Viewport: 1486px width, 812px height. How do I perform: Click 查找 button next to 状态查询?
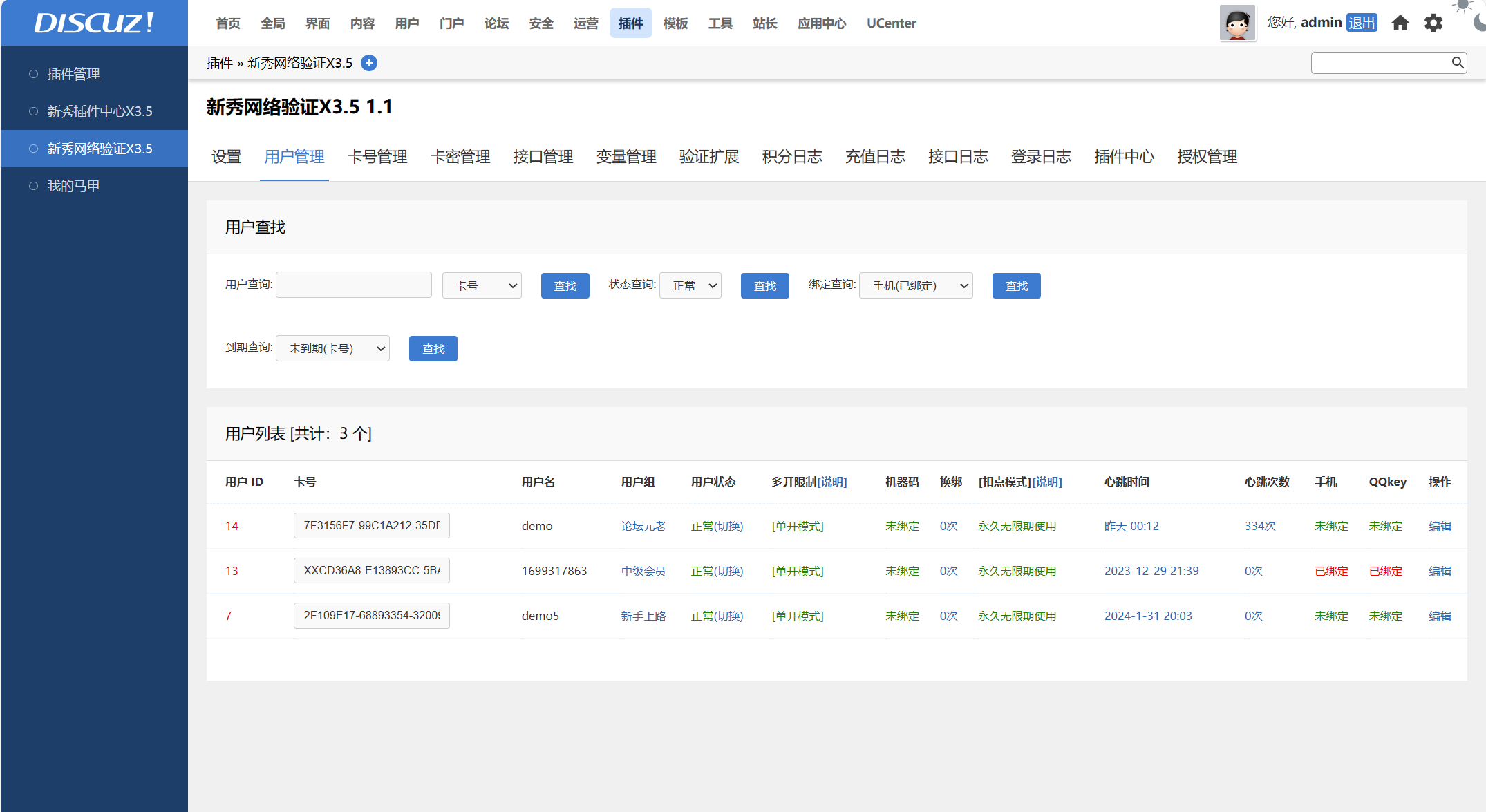pyautogui.click(x=765, y=285)
